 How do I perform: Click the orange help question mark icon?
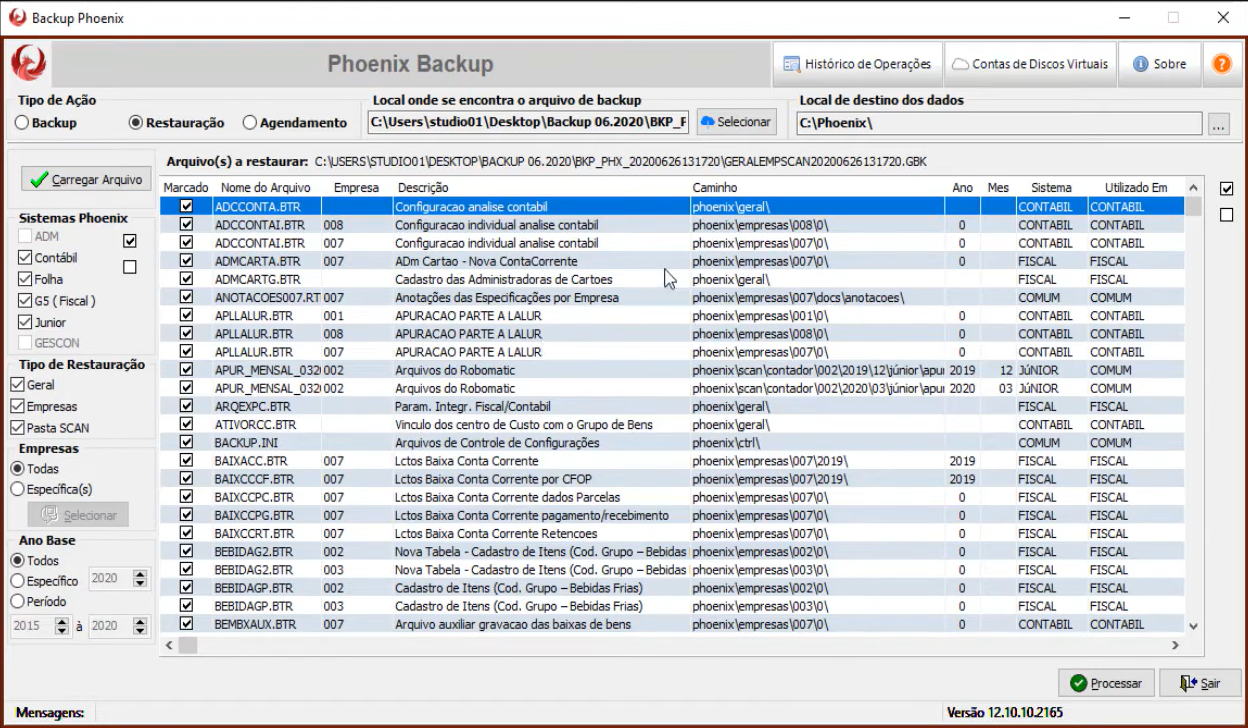1222,64
